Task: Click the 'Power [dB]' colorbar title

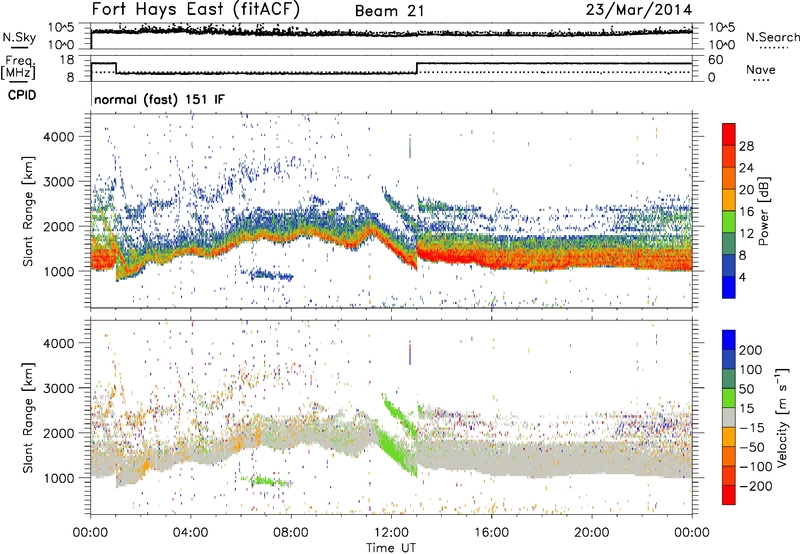Action: tap(764, 211)
